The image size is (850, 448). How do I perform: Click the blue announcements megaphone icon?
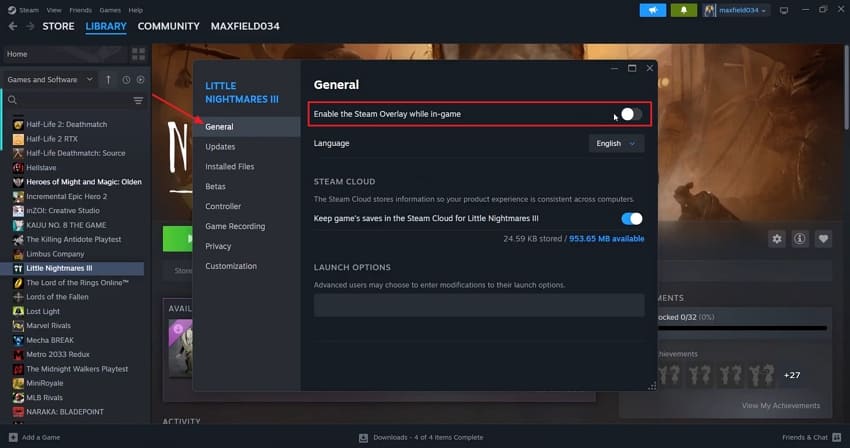tap(653, 10)
